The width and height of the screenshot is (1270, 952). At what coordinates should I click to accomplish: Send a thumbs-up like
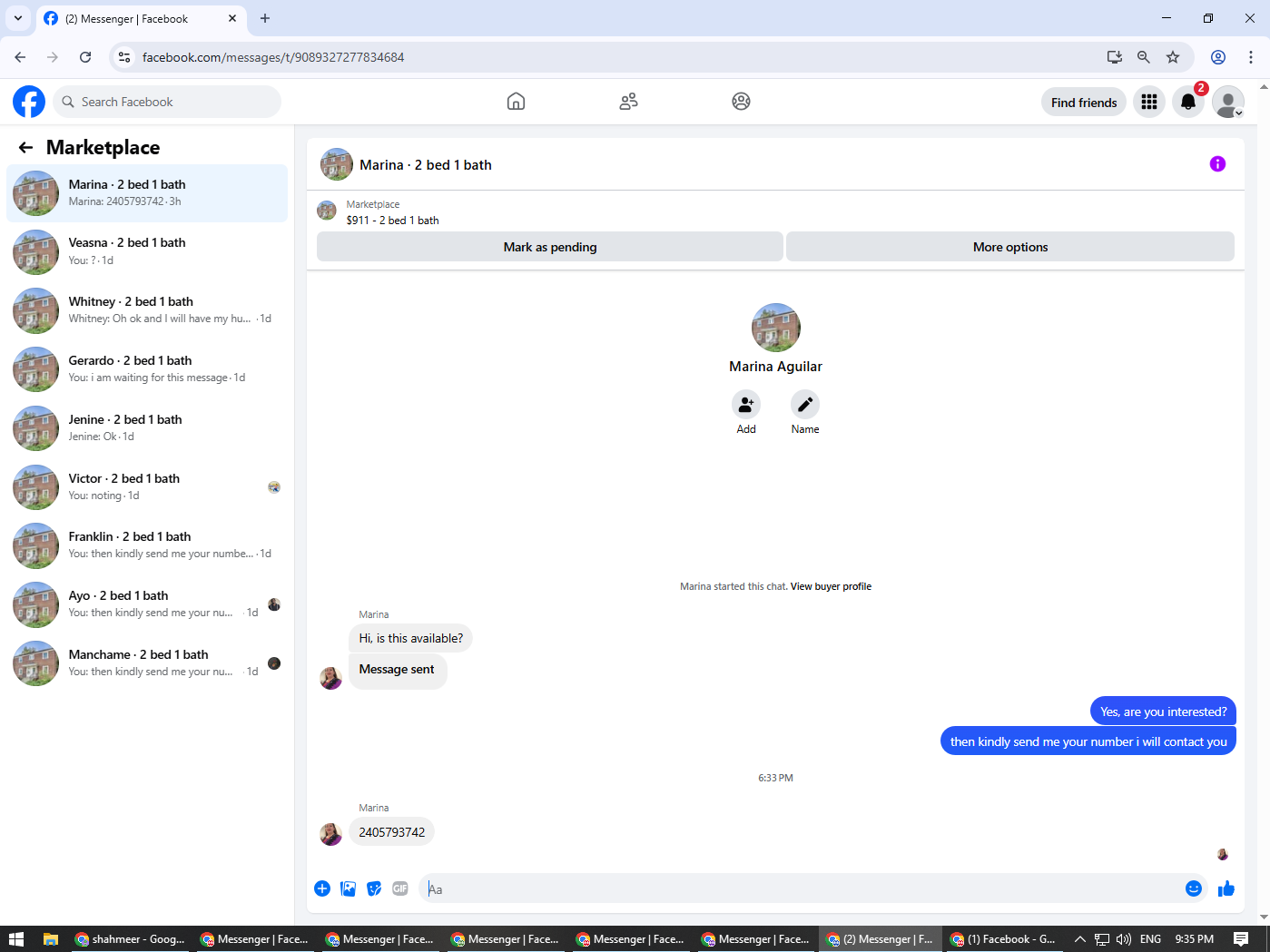[x=1226, y=888]
